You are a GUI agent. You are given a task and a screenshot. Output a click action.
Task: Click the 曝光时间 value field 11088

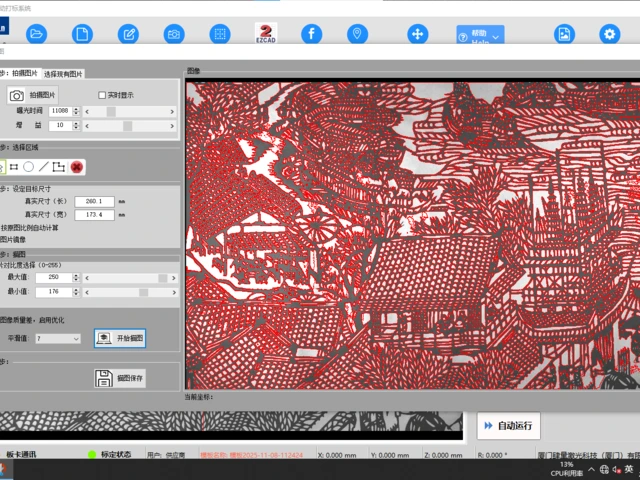[x=60, y=111]
